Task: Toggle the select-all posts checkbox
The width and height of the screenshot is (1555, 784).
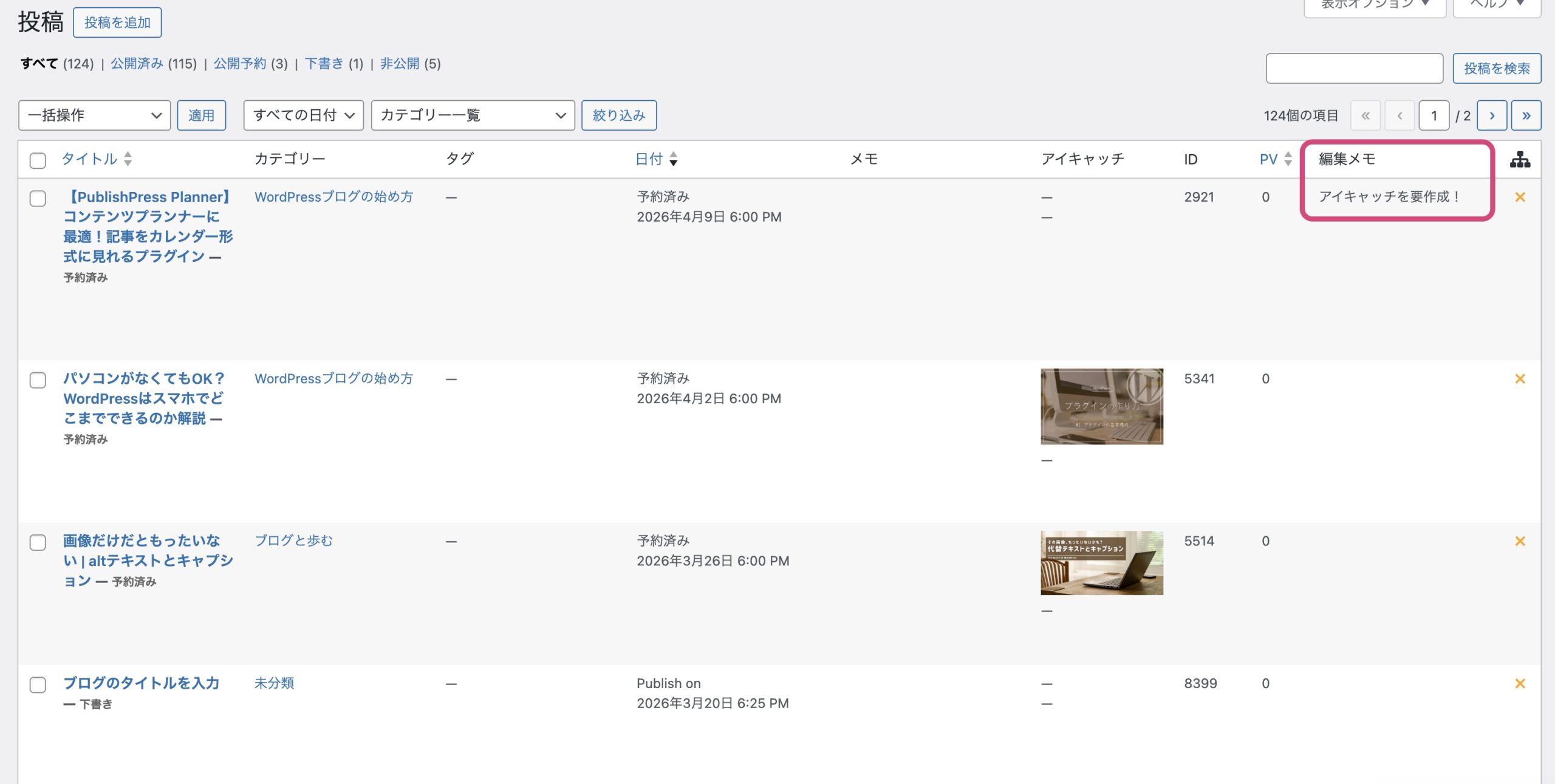Action: tap(38, 160)
